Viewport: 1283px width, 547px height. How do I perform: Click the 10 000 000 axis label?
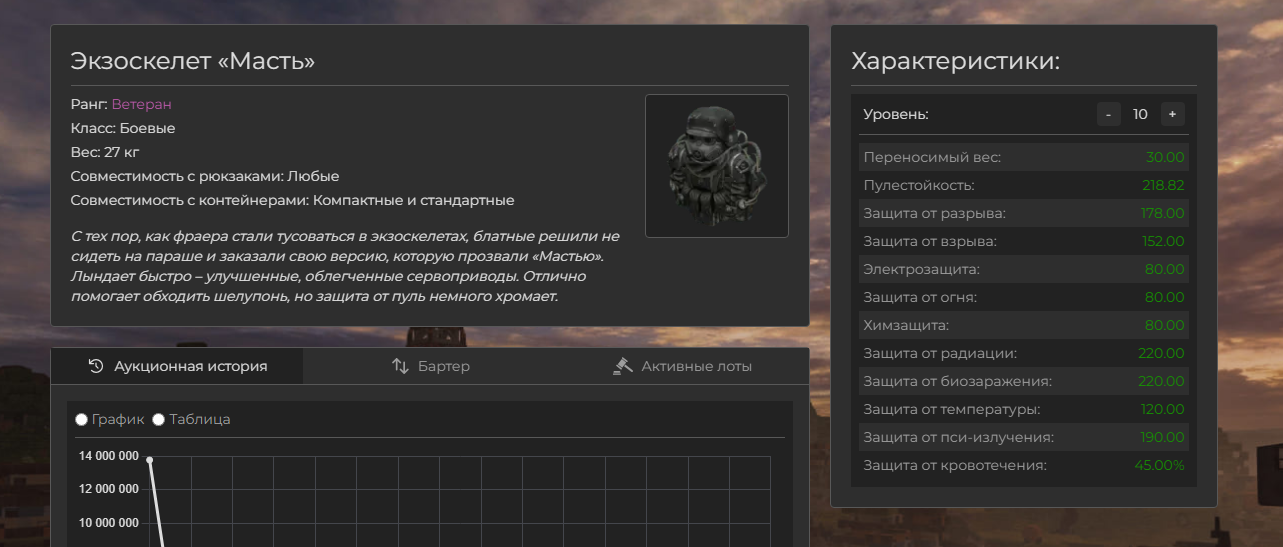109,523
